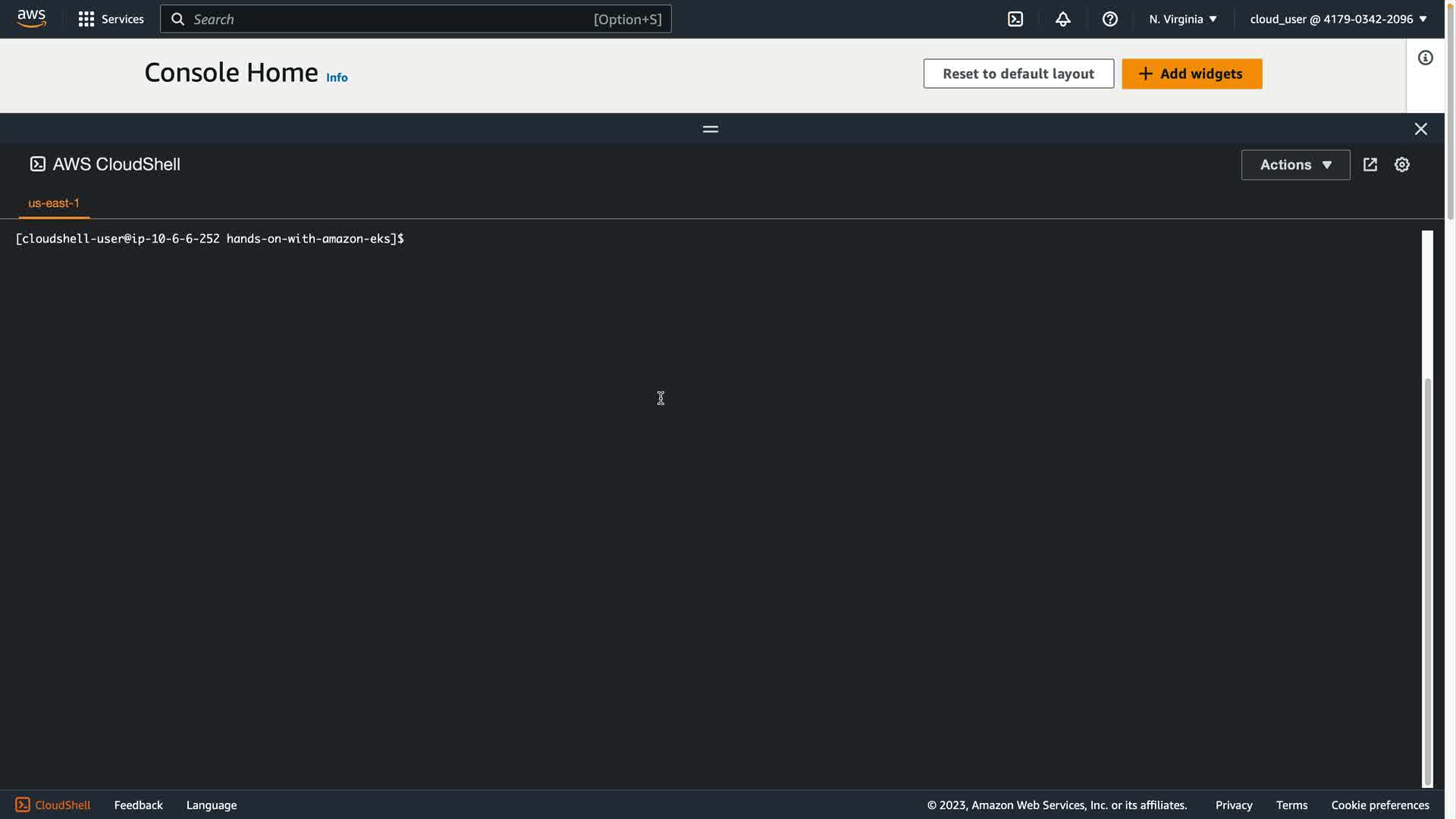Expand the N. Virginia region dropdown
1456x819 pixels.
[x=1182, y=19]
